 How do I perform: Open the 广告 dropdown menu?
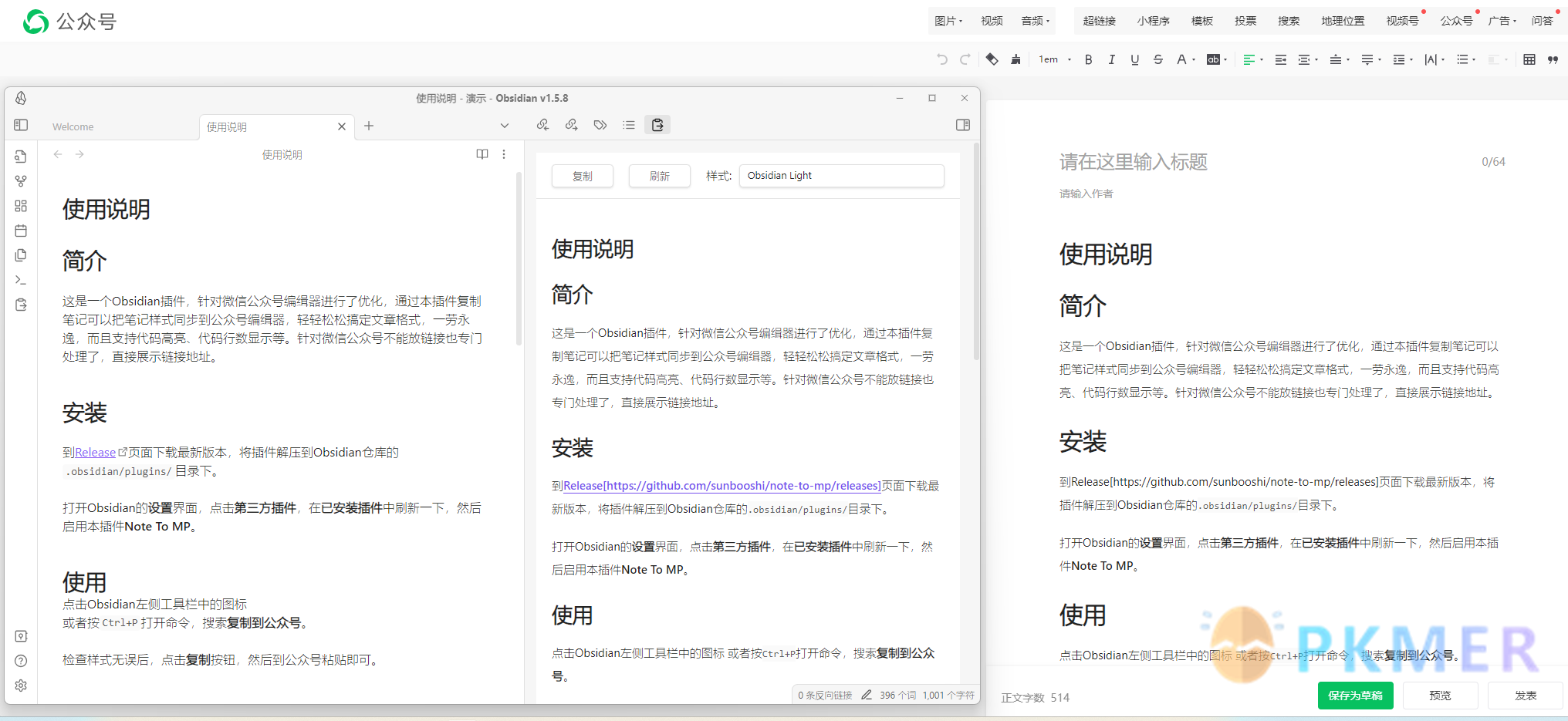coord(1502,21)
